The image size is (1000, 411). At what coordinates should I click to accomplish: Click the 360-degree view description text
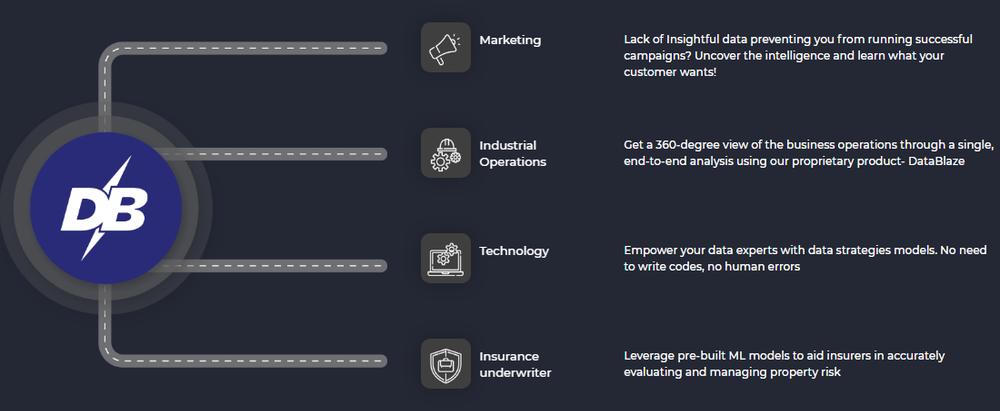[808, 153]
